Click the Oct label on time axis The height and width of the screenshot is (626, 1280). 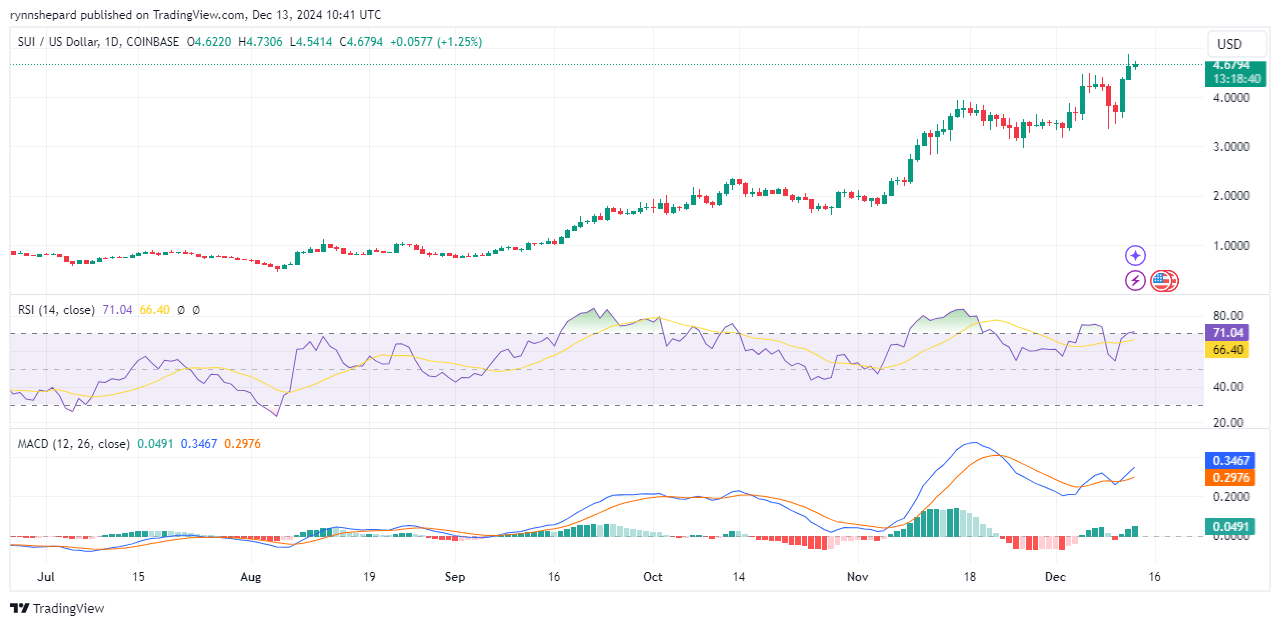click(x=652, y=577)
